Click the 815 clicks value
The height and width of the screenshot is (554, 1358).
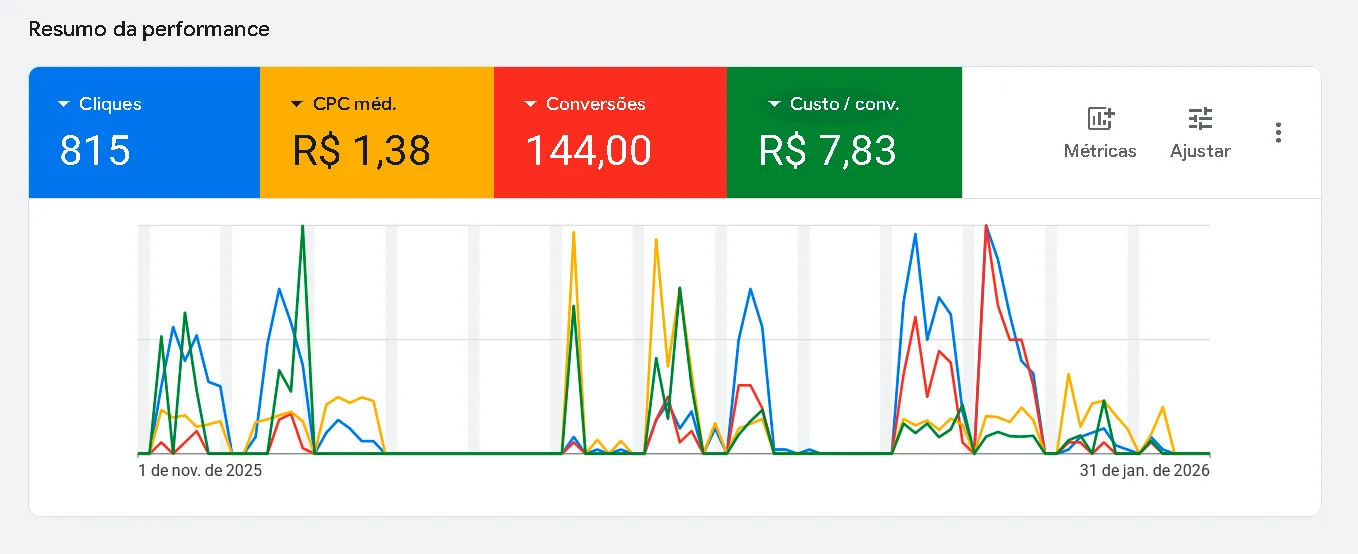[x=95, y=150]
